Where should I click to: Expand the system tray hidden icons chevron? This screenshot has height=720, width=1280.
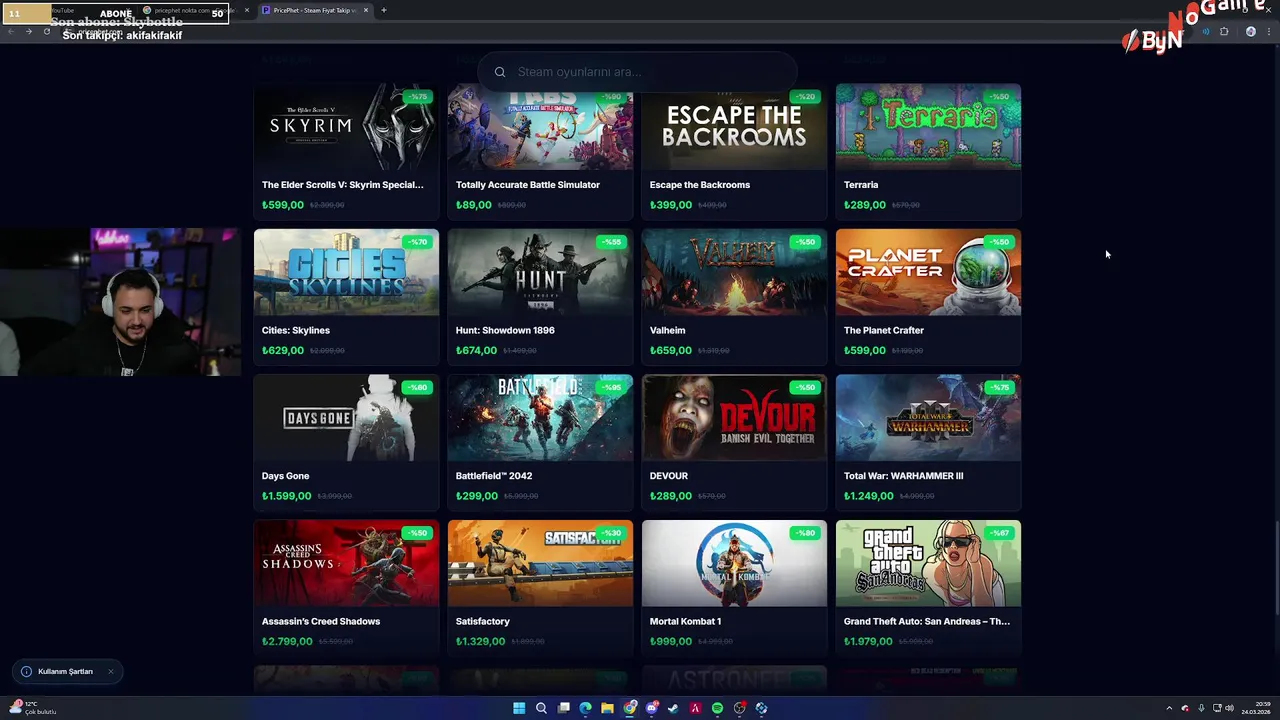click(x=1169, y=708)
